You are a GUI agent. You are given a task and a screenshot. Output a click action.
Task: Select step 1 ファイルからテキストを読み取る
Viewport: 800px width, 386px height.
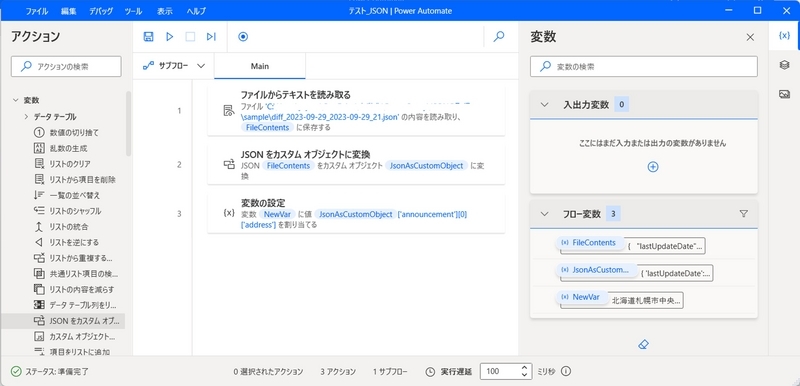click(x=356, y=111)
